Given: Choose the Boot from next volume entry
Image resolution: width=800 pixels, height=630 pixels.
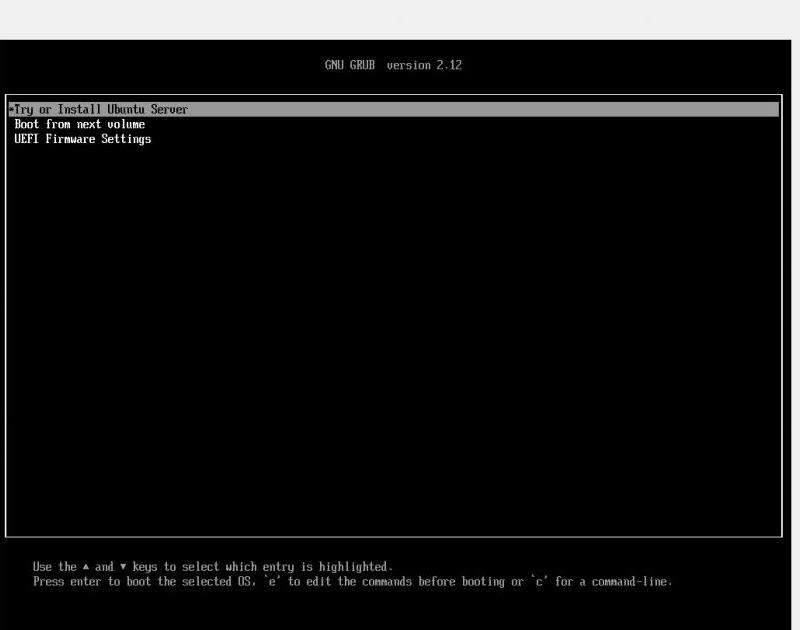Looking at the screenshot, I should 80,124.
